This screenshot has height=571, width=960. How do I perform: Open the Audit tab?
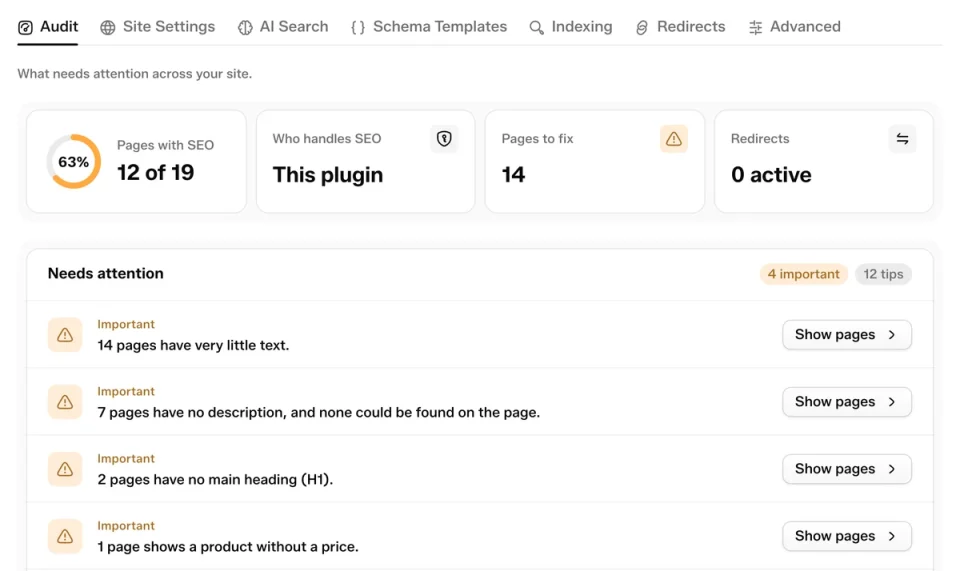pos(48,27)
